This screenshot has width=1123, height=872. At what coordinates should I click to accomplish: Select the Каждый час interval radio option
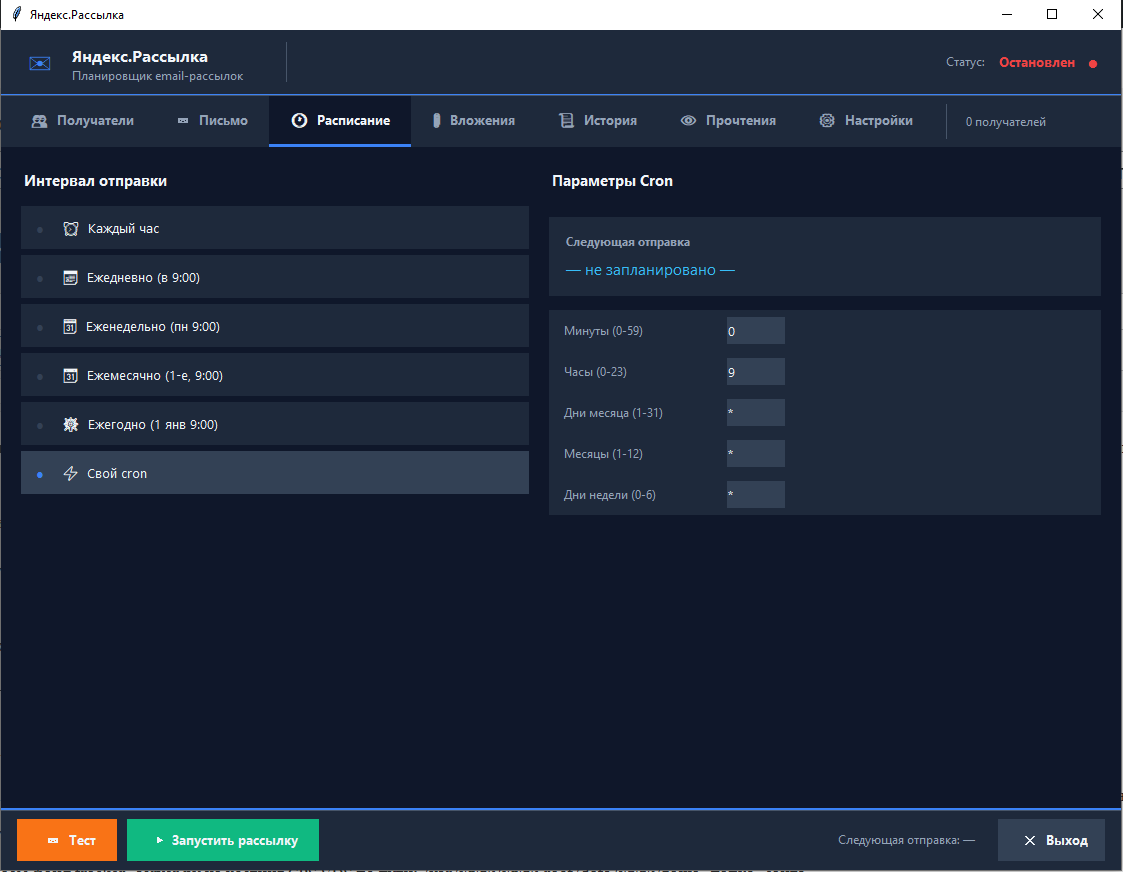[x=40, y=230]
